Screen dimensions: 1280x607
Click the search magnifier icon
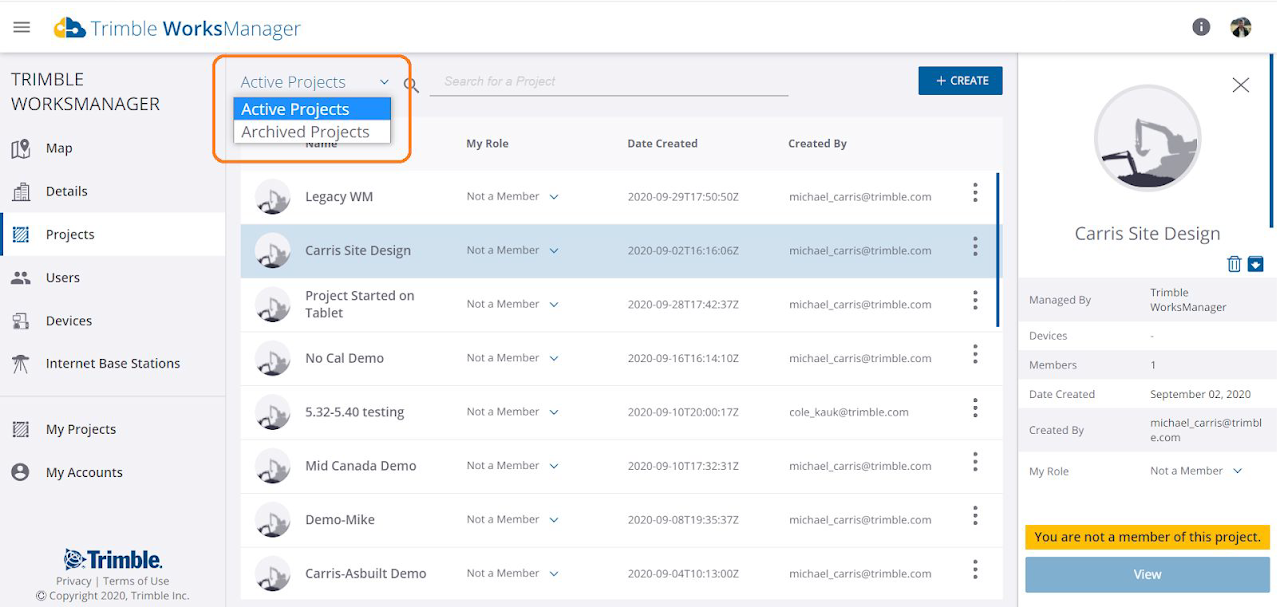pos(411,86)
